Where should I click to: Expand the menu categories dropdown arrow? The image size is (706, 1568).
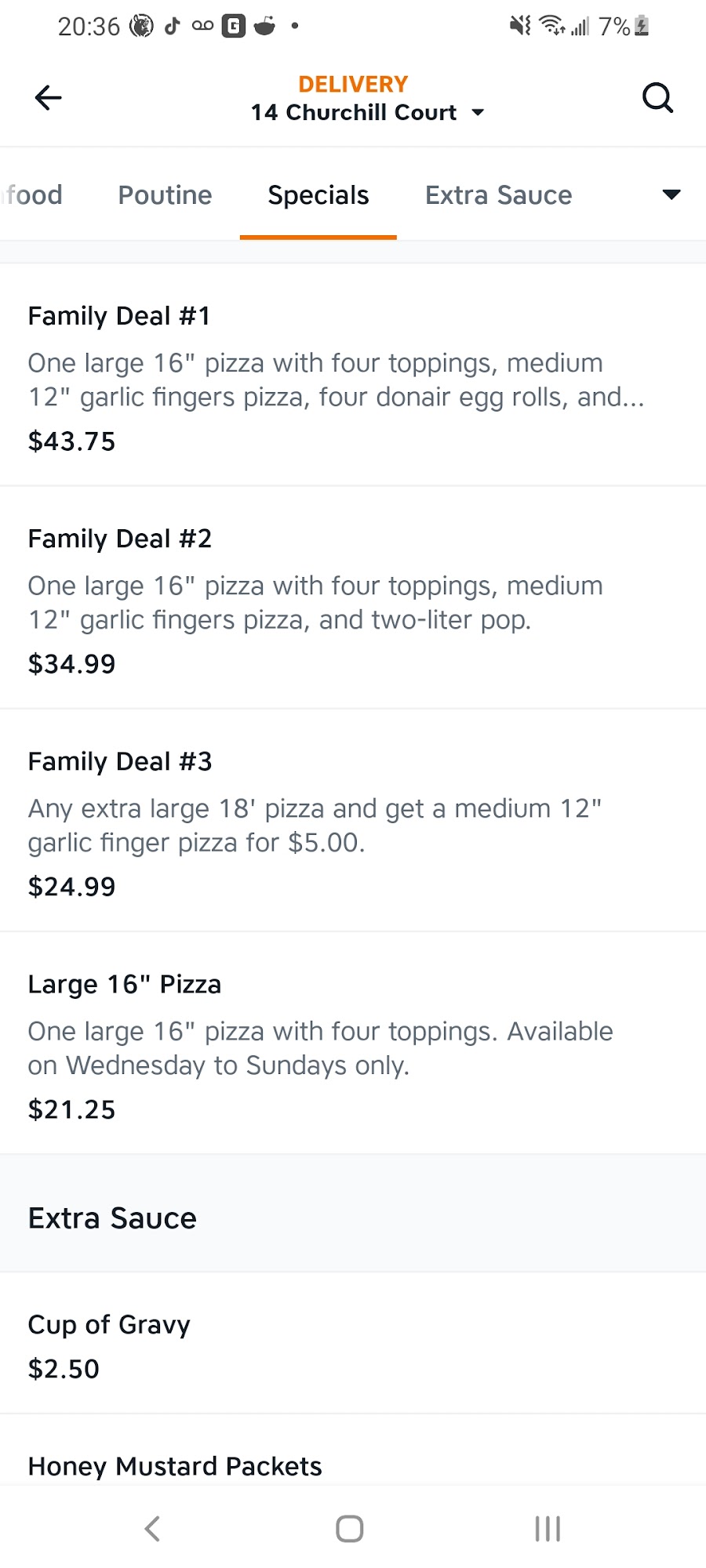click(671, 194)
